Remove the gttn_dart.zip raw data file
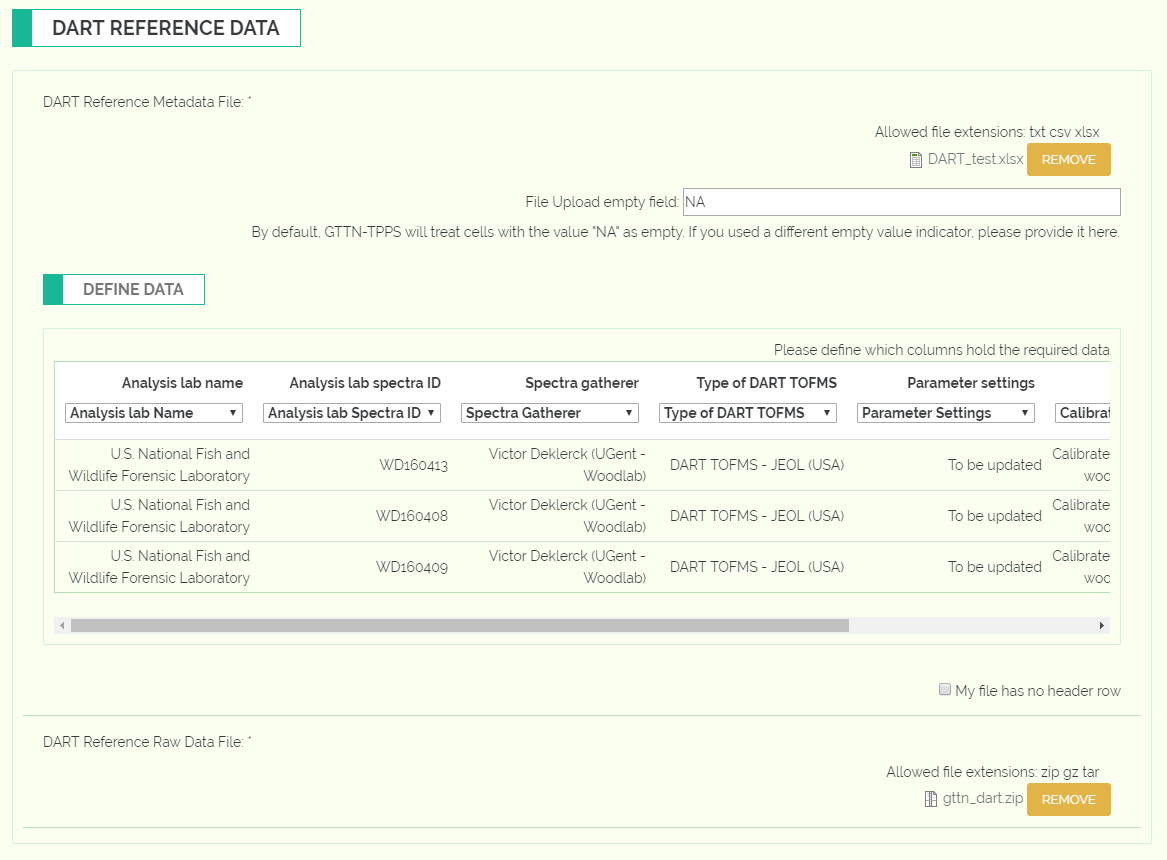This screenshot has height=860, width=1167. 1068,800
